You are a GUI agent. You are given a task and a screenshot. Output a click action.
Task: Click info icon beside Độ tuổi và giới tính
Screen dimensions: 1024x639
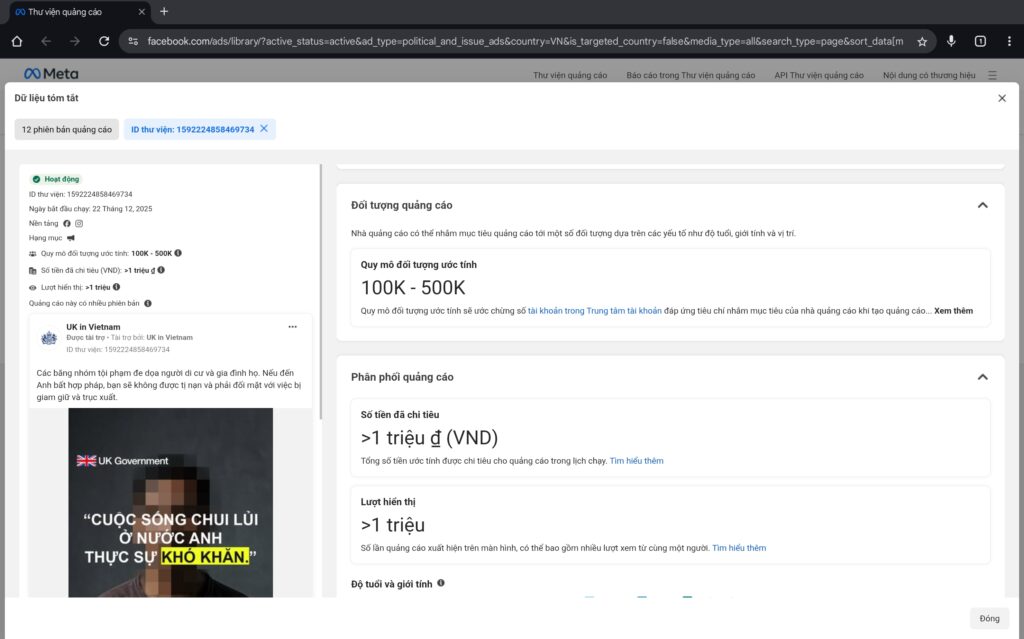[441, 583]
